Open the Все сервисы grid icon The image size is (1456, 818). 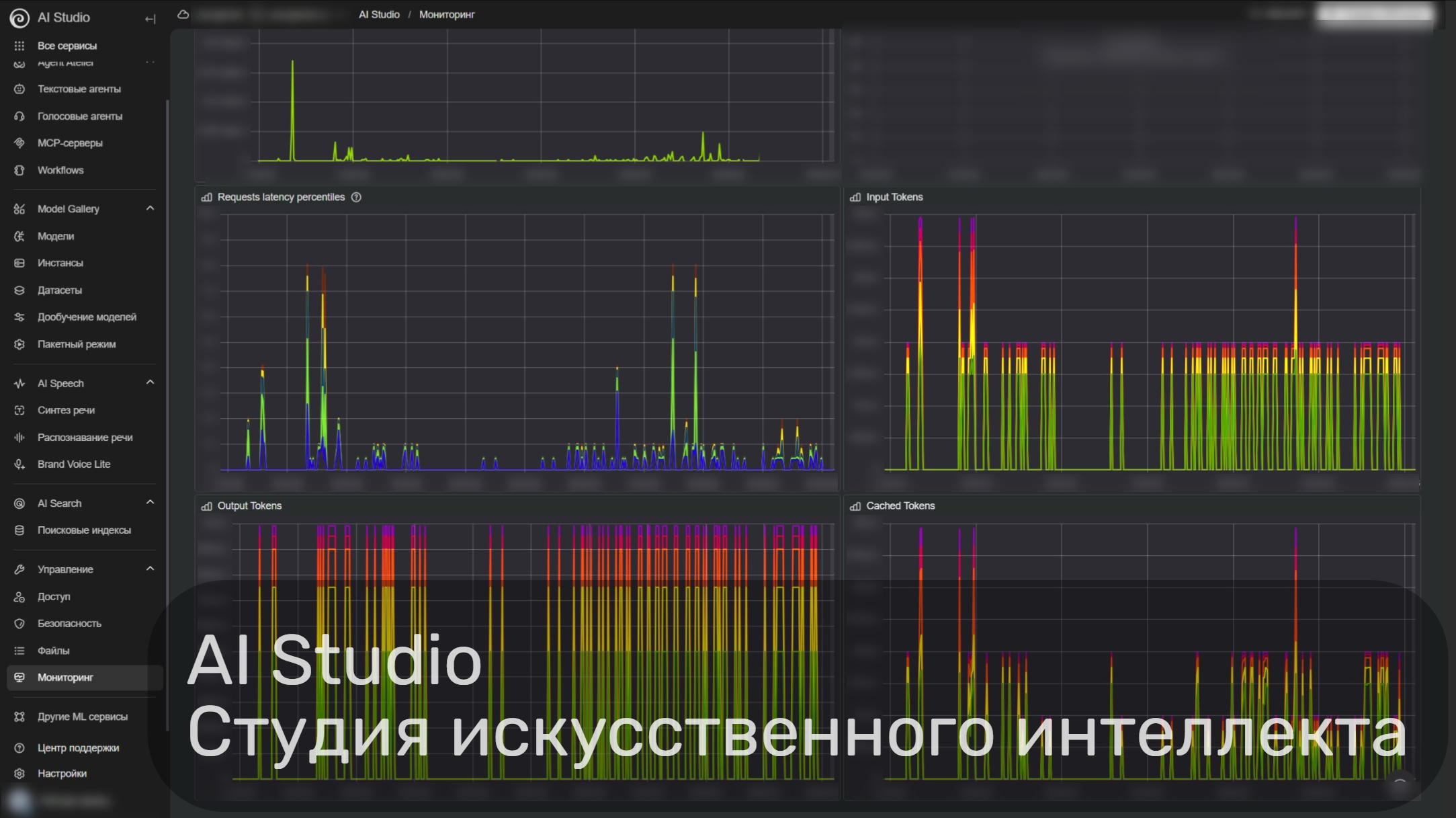(19, 46)
